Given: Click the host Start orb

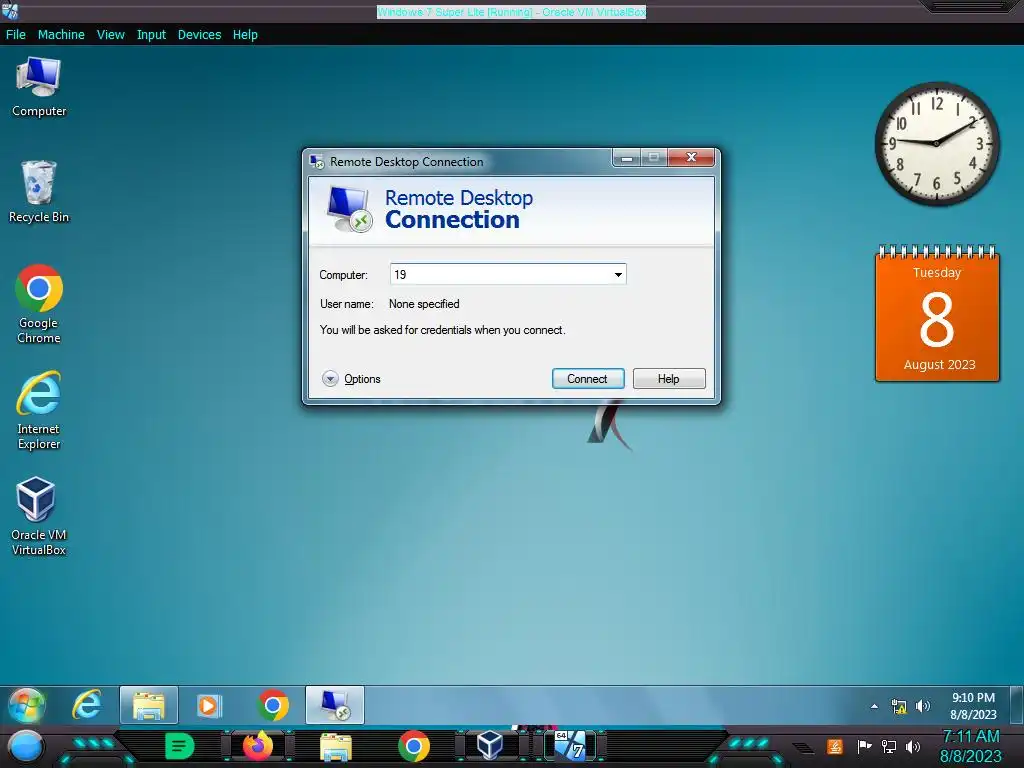Looking at the screenshot, I should [x=26, y=746].
